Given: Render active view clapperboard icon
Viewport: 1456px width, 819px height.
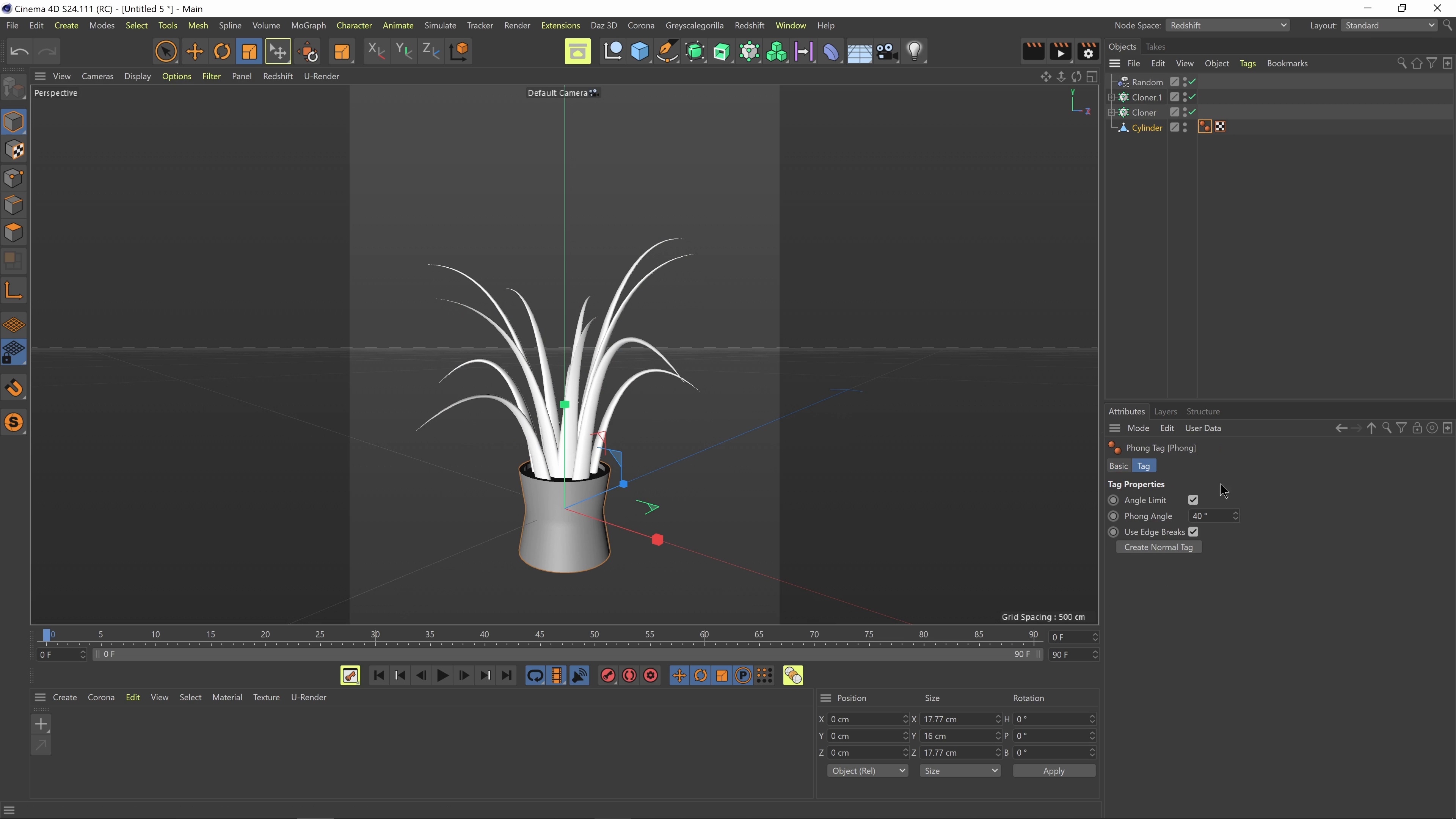Looking at the screenshot, I should point(1032,52).
